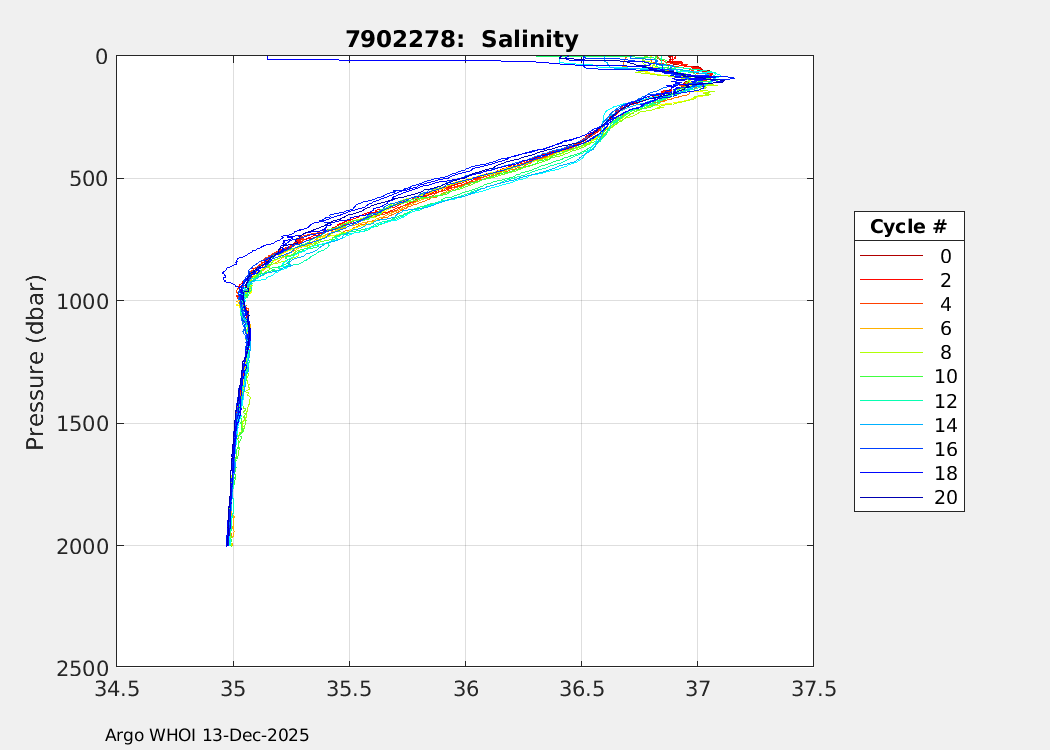1050x750 pixels.
Task: Click the yellow-green legend line for cycle 8
Action: point(890,352)
